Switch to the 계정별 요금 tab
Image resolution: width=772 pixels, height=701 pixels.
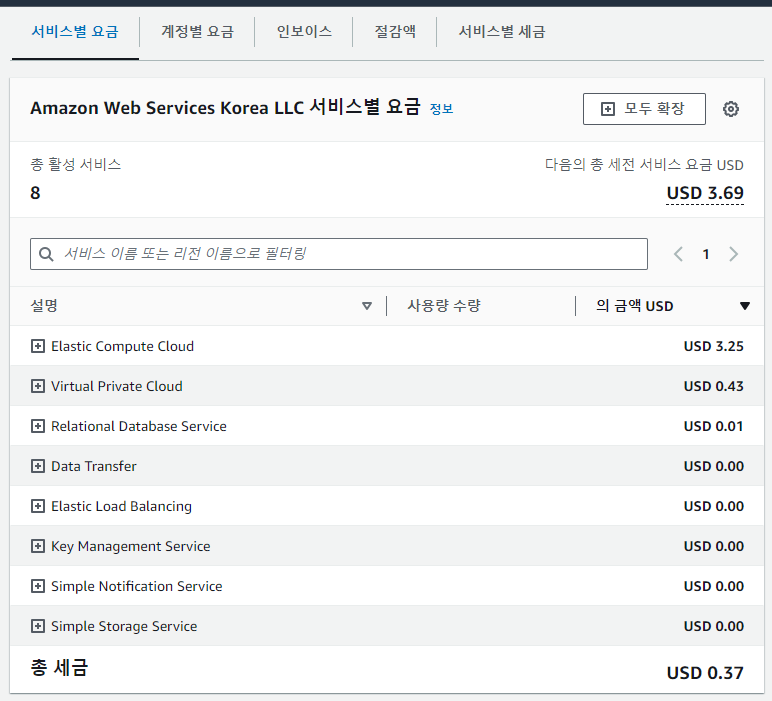point(197,32)
